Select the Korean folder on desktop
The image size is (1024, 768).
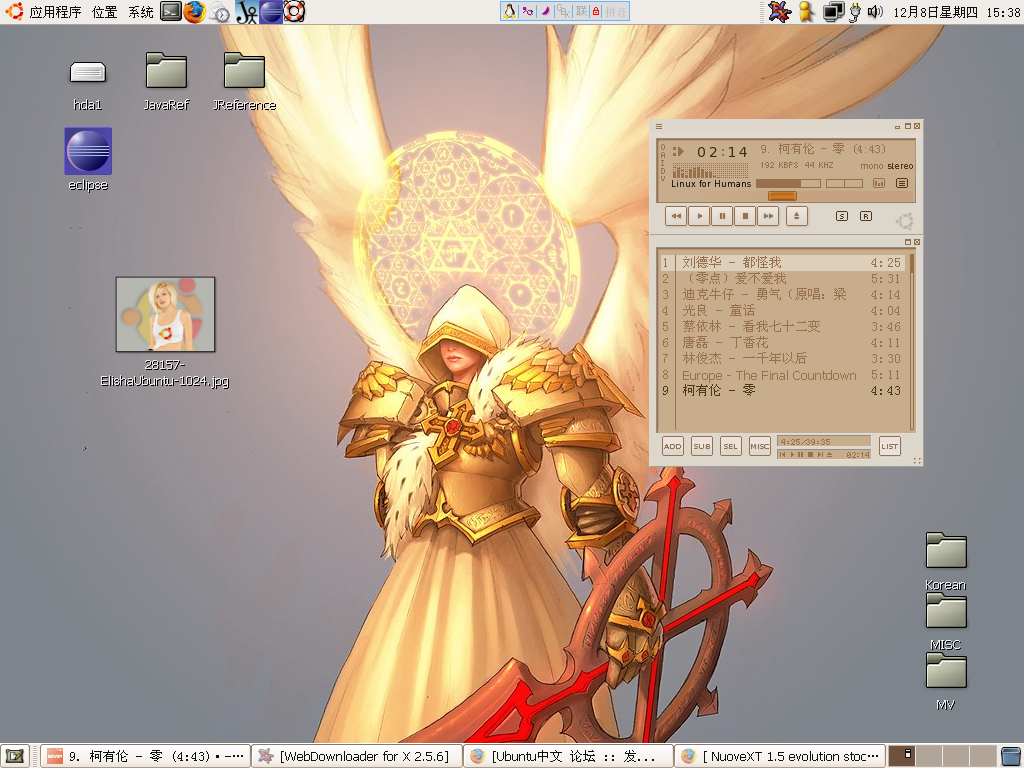(946, 551)
